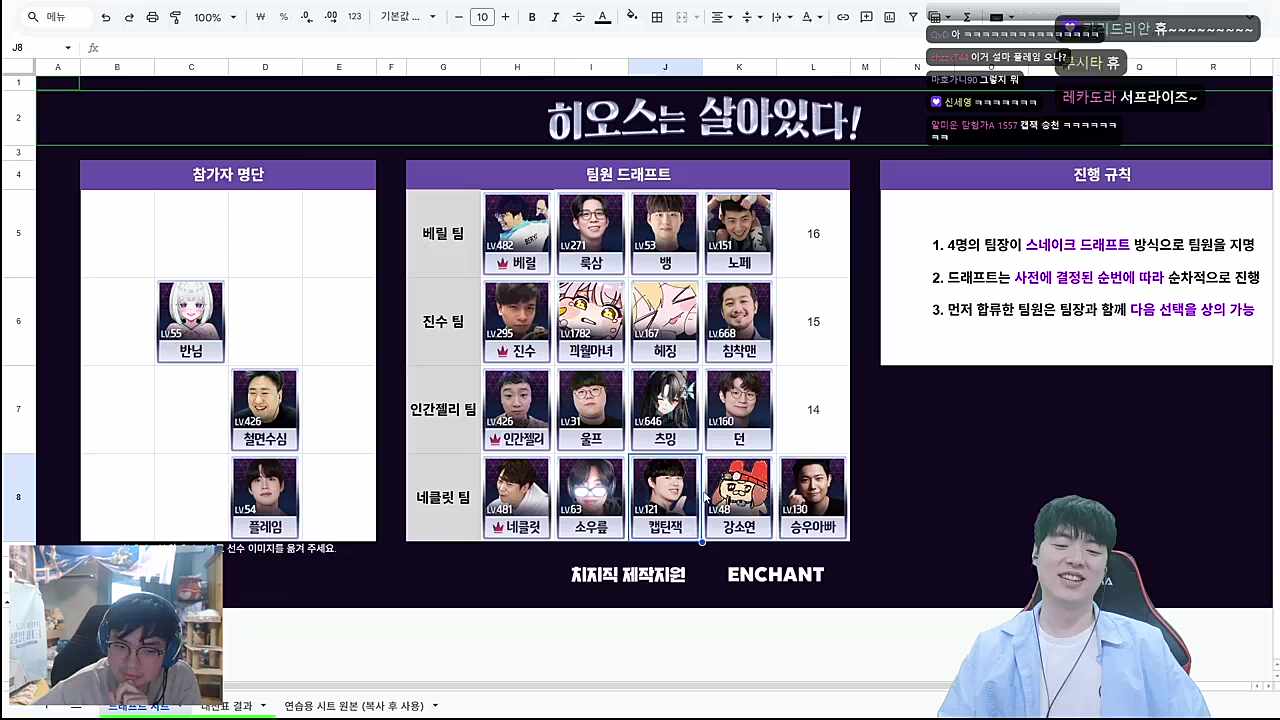Expand 연습용 시트 원본 tab menu arrow
Viewport: 1280px width, 720px height.
click(435, 706)
